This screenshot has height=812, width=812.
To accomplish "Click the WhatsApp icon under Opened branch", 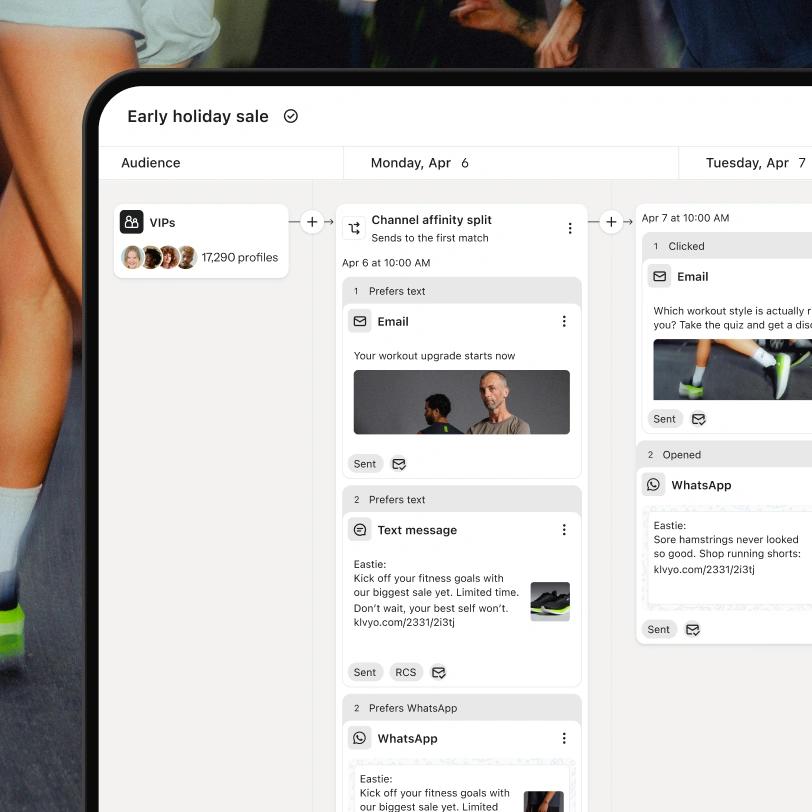I will 654,485.
